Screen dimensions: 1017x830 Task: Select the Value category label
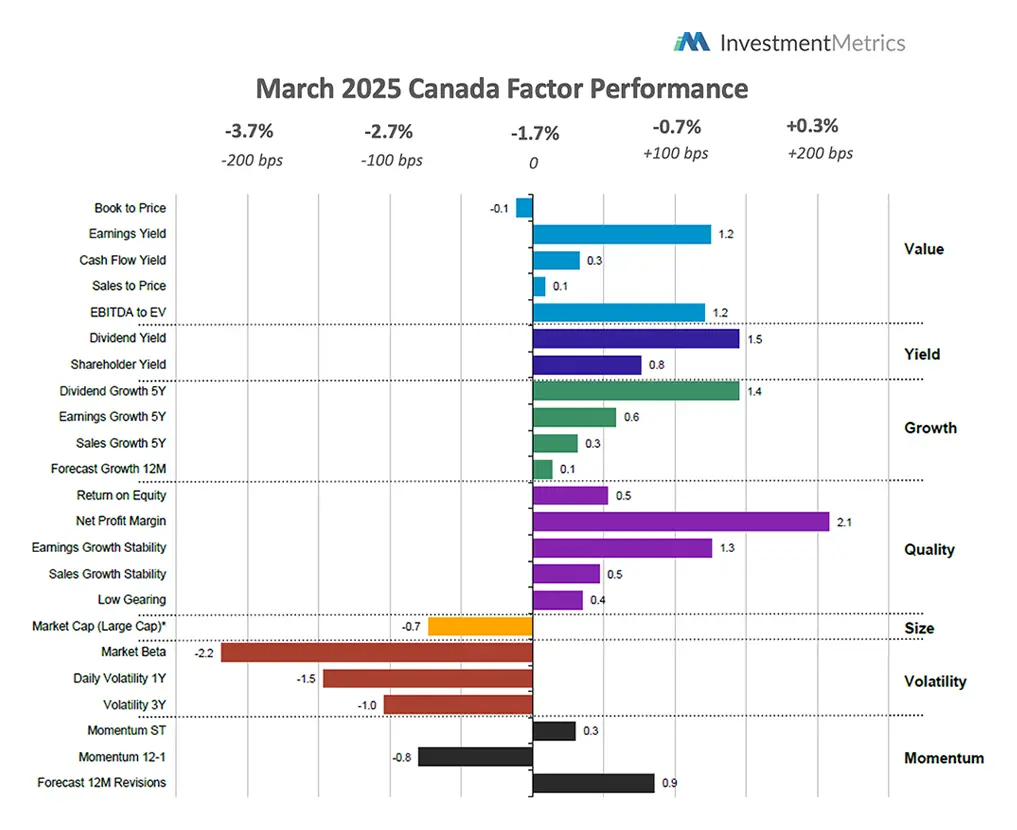point(923,249)
